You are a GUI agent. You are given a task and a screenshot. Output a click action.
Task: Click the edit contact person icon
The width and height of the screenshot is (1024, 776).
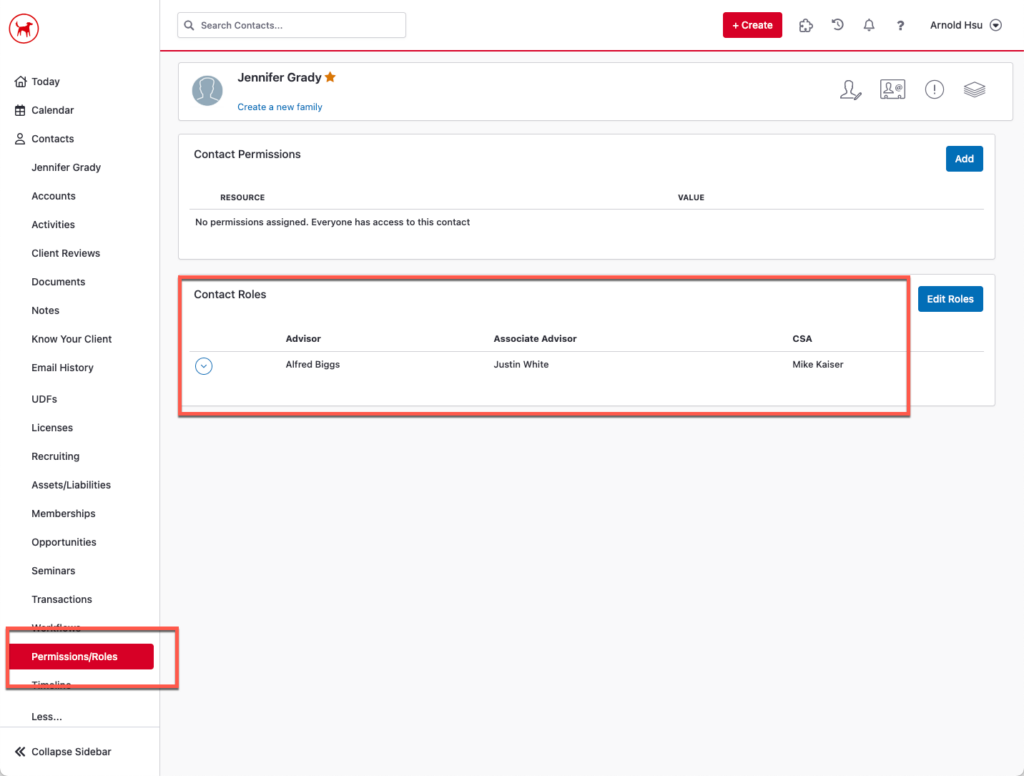pyautogui.click(x=850, y=90)
